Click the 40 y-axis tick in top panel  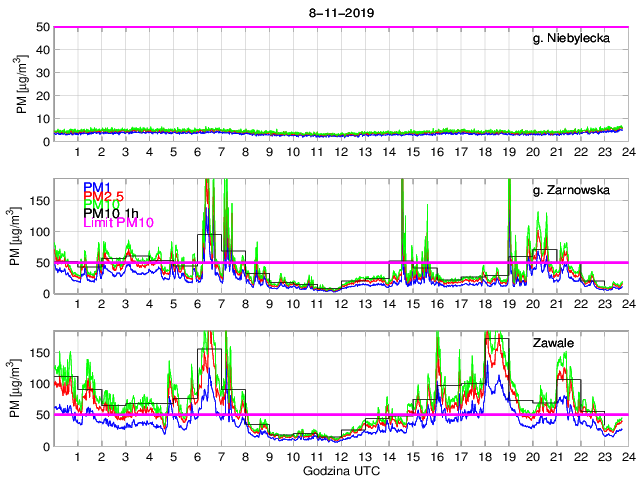(x=41, y=50)
